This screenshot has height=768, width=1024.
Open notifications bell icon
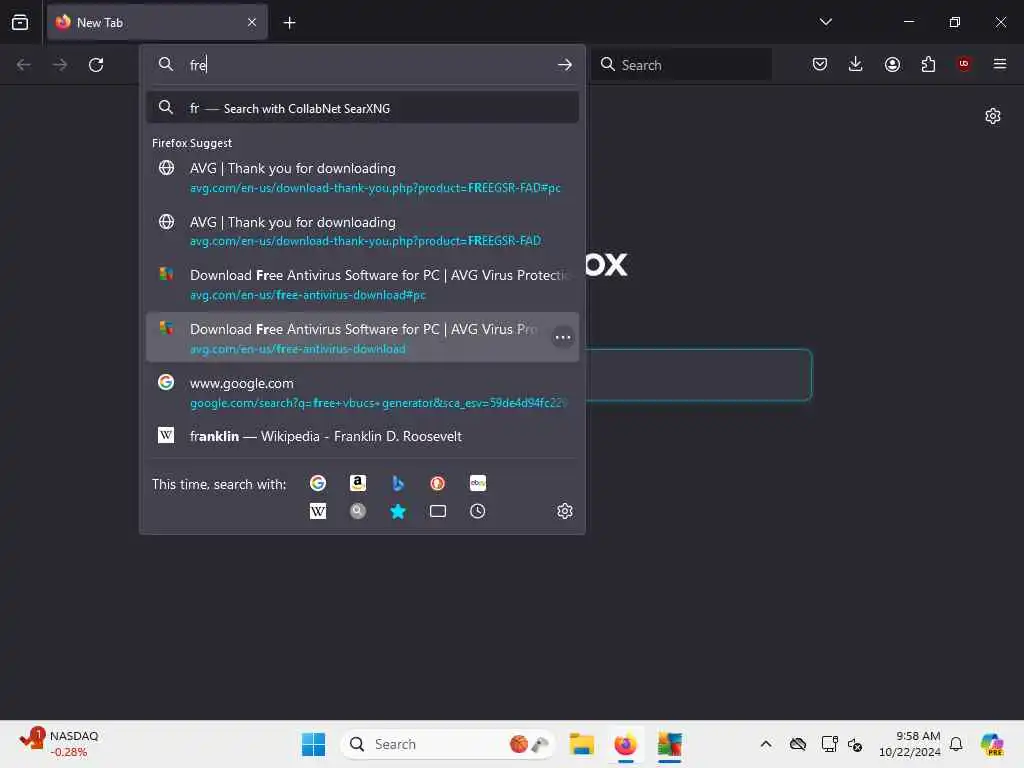[956, 744]
